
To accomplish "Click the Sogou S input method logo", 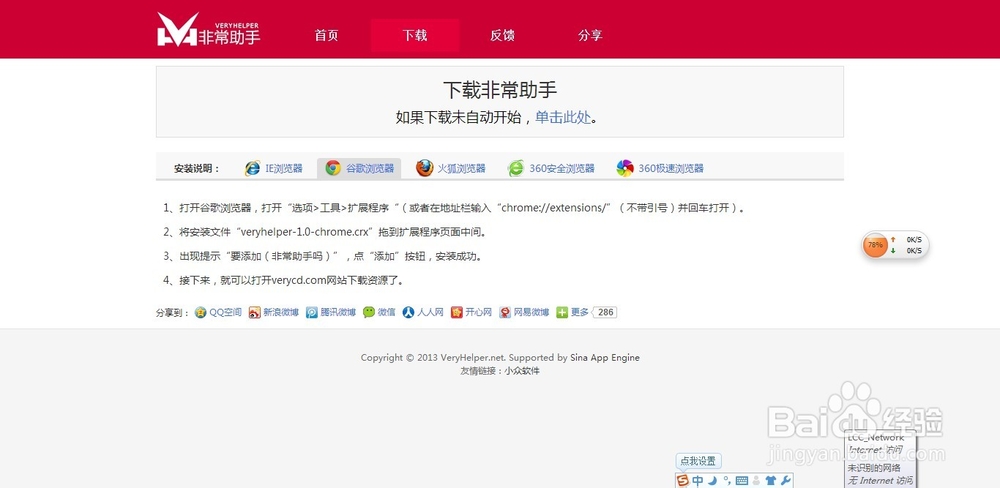I will point(683,480).
